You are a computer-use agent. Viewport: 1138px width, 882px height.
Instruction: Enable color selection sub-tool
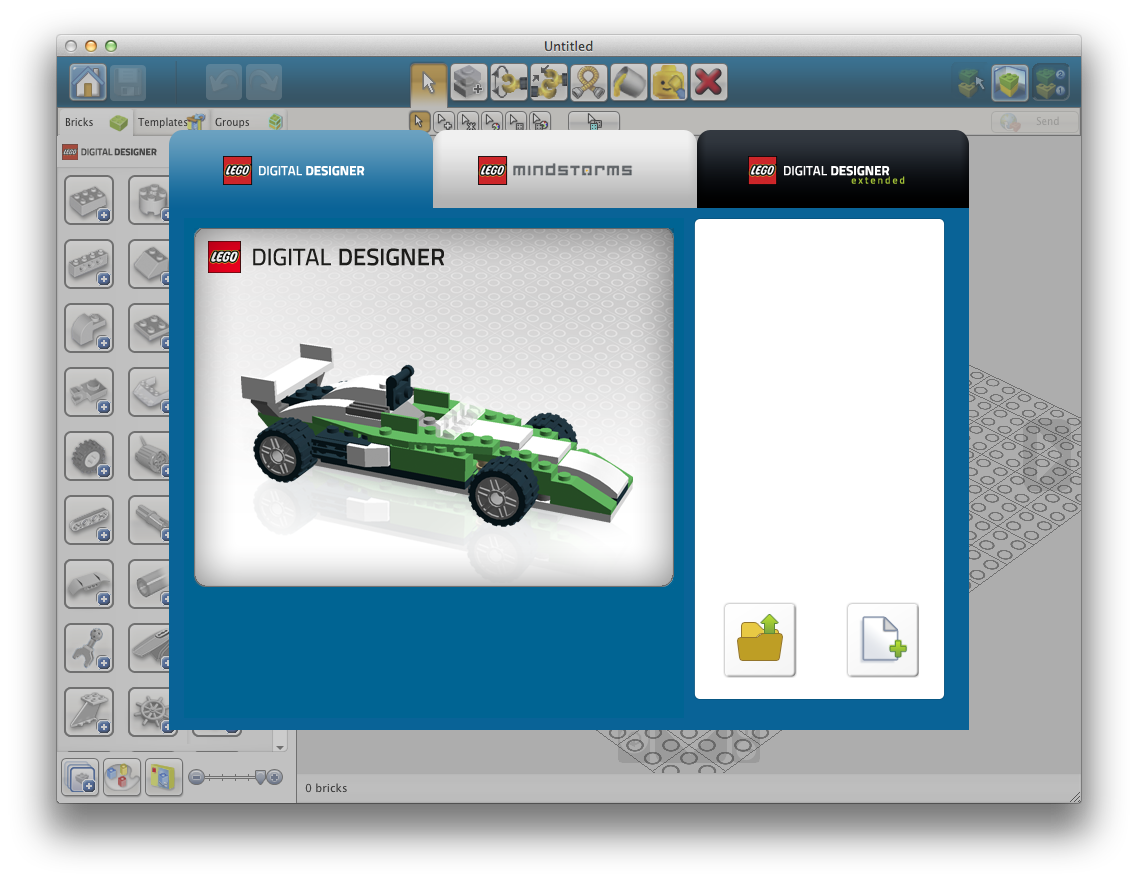point(492,121)
